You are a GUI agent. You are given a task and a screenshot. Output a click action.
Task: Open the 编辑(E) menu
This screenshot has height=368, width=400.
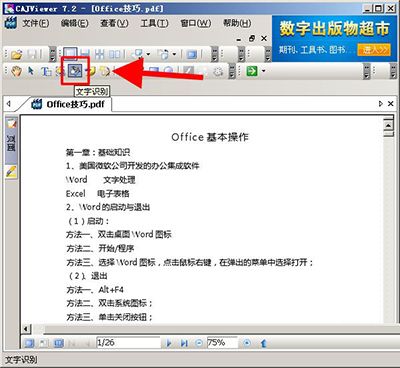(75, 23)
